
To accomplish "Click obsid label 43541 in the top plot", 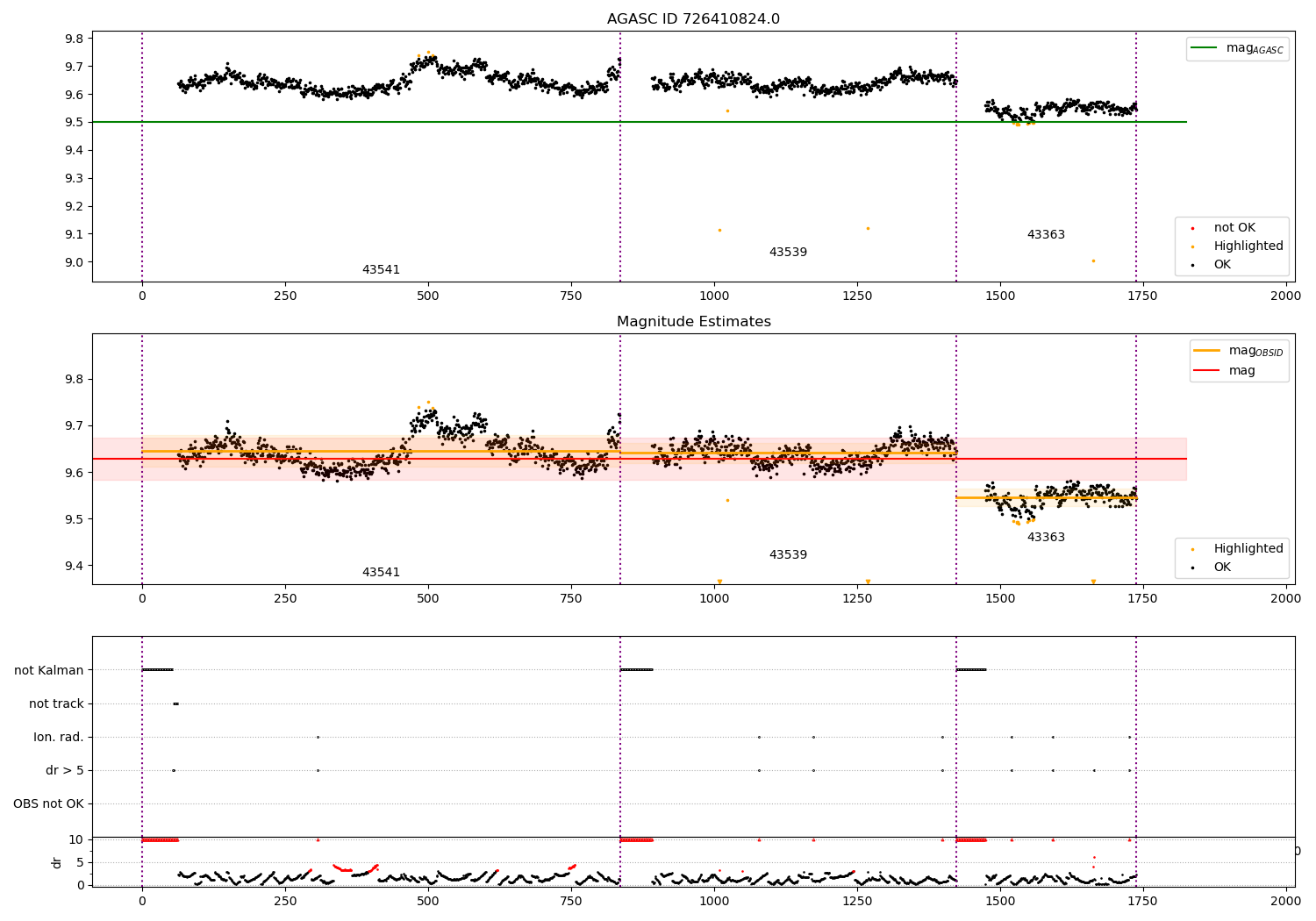I will (381, 270).
